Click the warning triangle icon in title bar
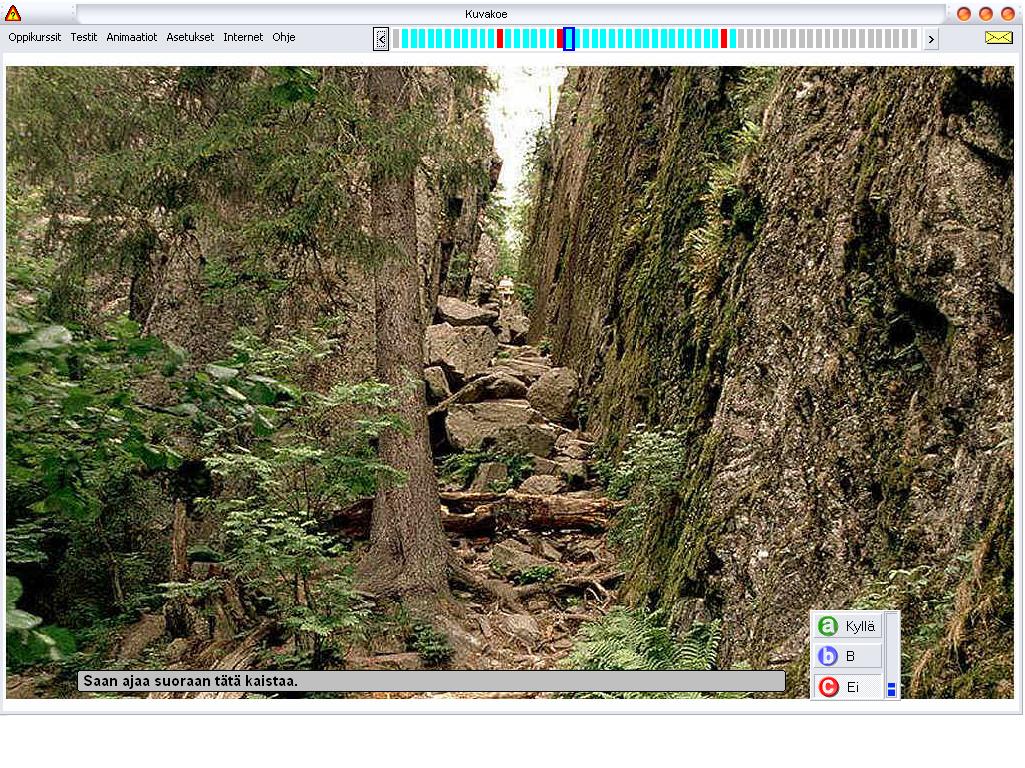 pos(13,14)
